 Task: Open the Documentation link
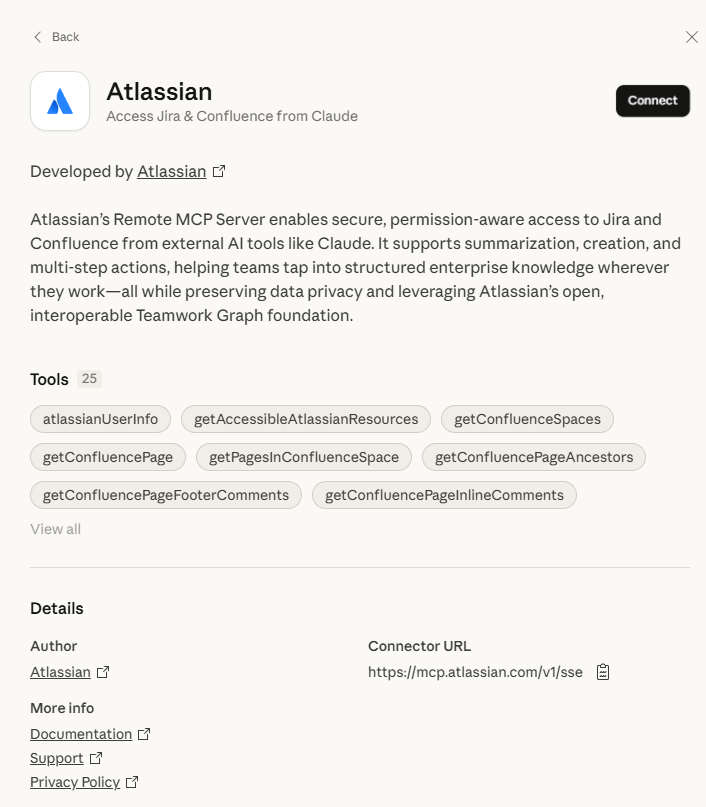[81, 734]
